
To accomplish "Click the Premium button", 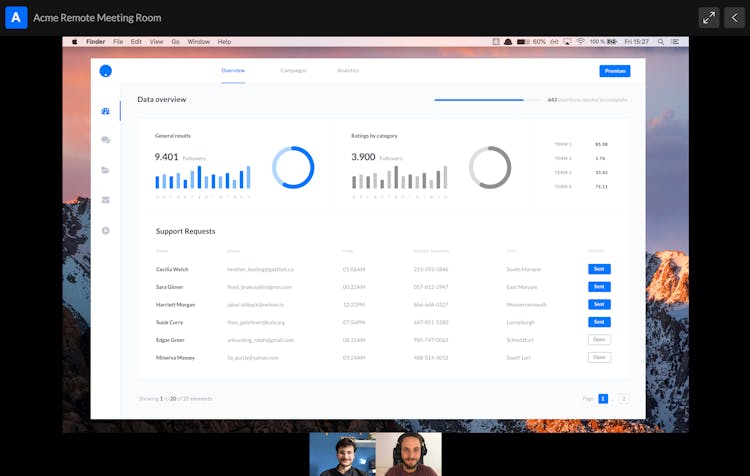I will point(615,71).
